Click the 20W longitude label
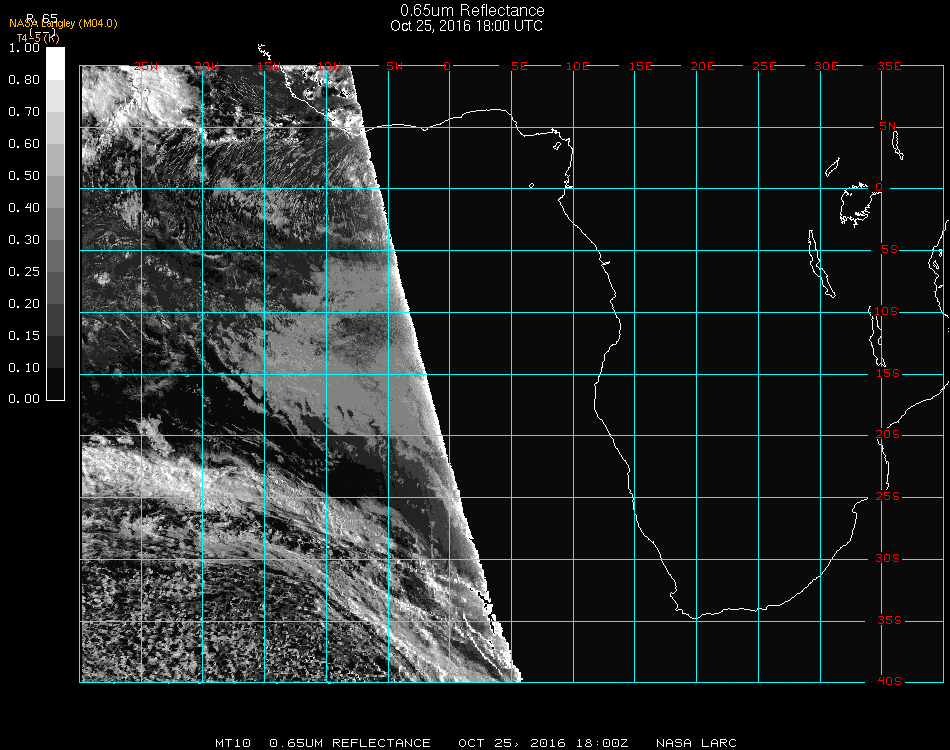The image size is (950, 750). (x=206, y=66)
